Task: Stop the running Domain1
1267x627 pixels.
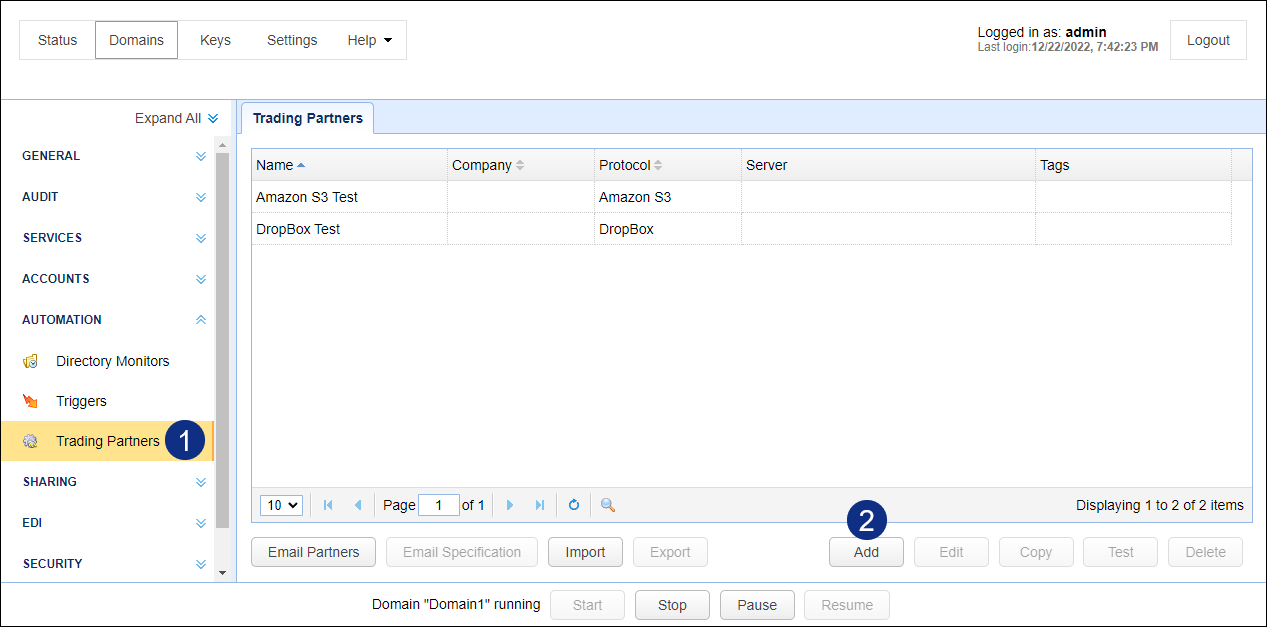Action: point(672,605)
